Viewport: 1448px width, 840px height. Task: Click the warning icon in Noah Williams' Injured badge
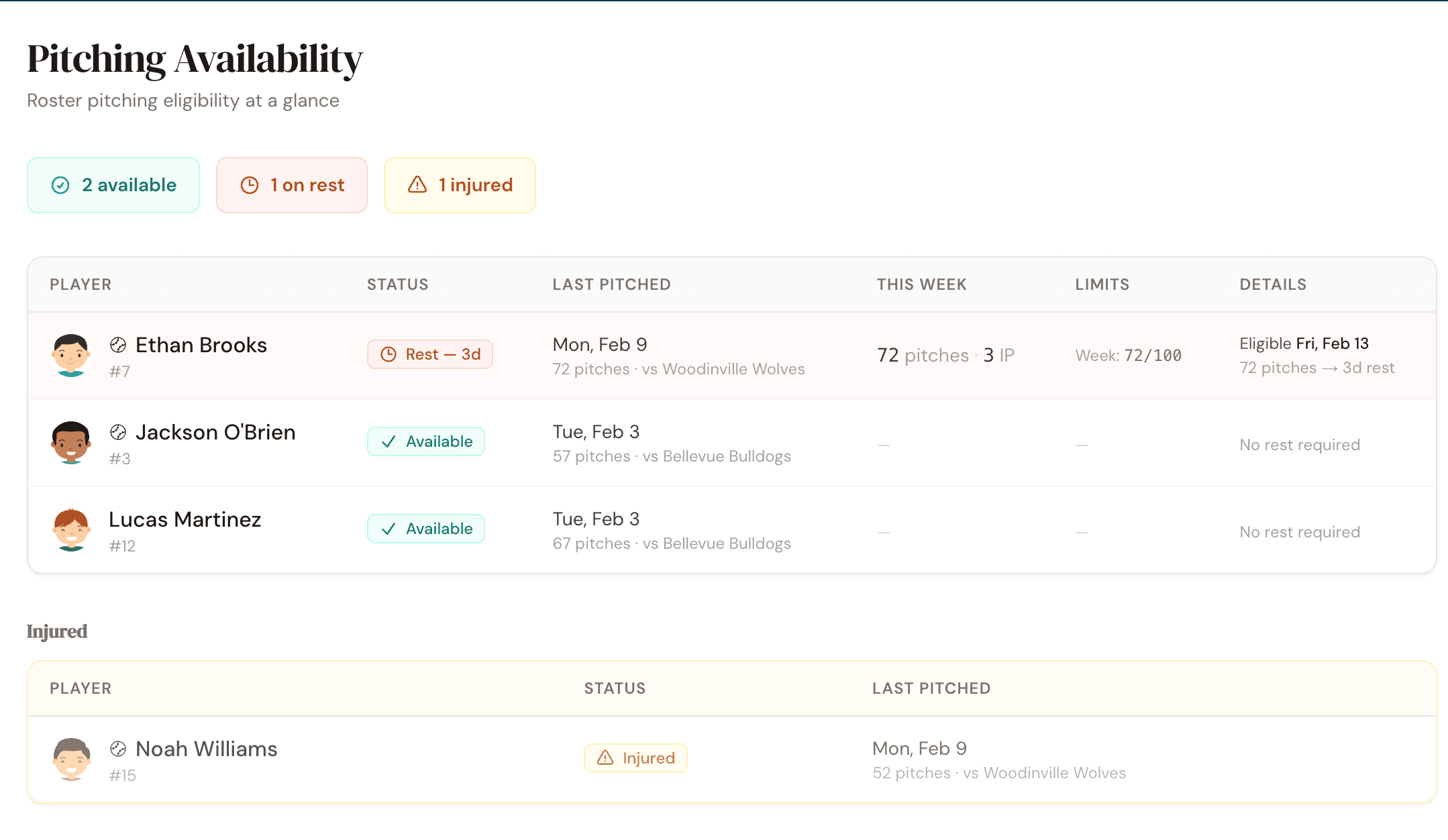pyautogui.click(x=603, y=757)
